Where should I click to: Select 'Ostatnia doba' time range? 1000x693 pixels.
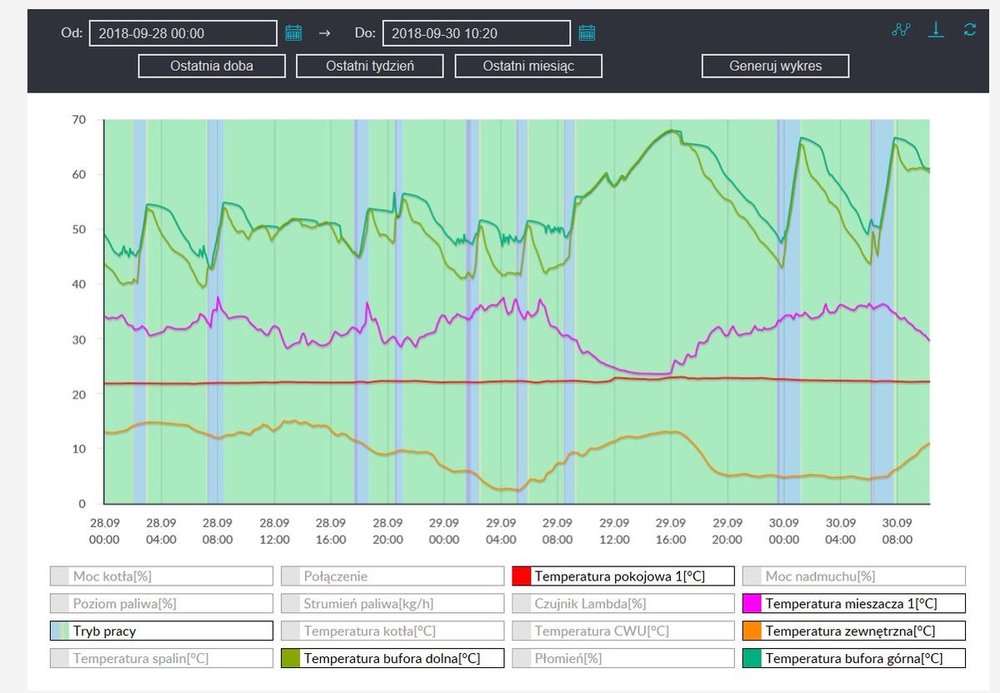pyautogui.click(x=212, y=66)
